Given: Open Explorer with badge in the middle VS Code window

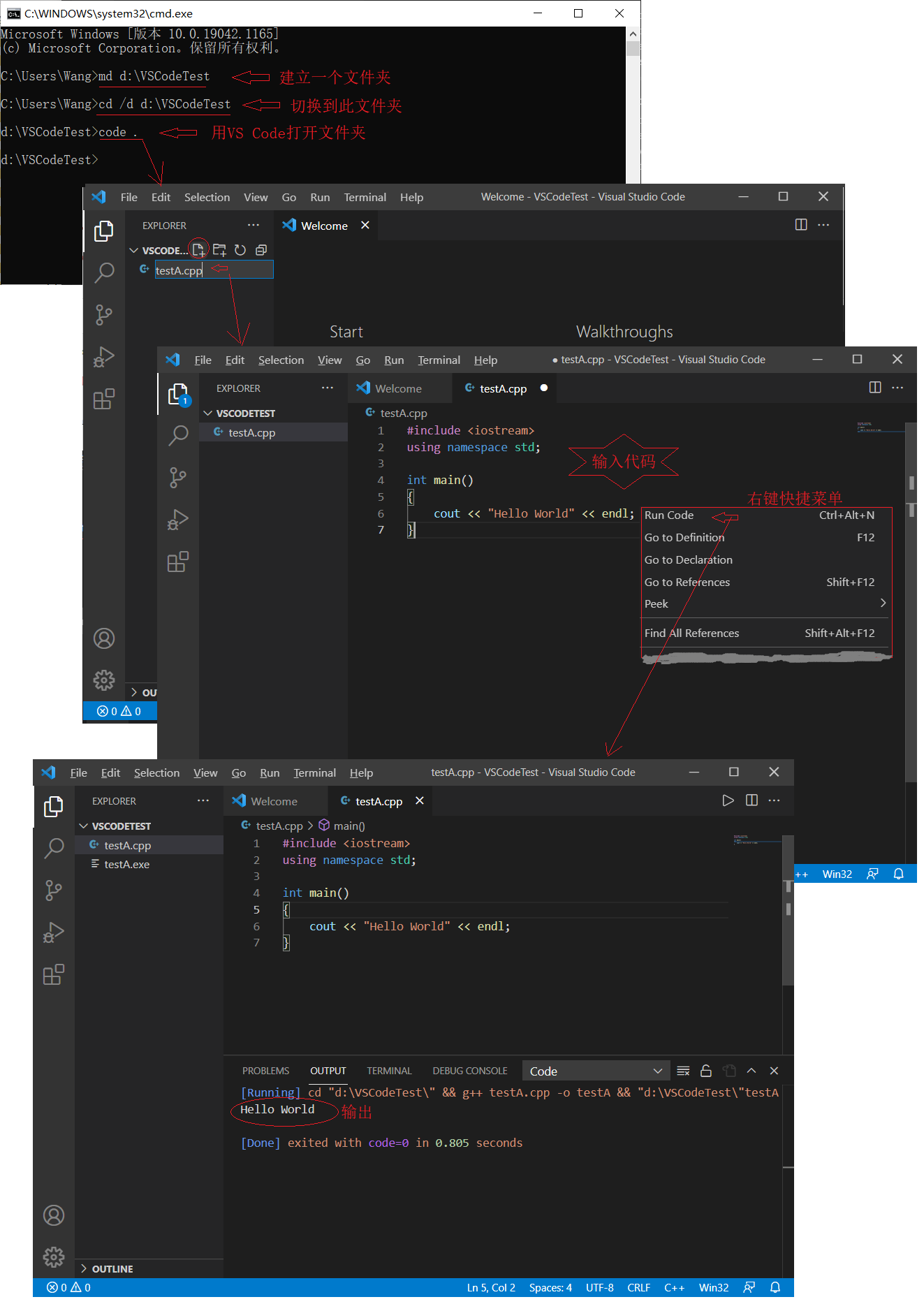Looking at the screenshot, I should pos(178,394).
